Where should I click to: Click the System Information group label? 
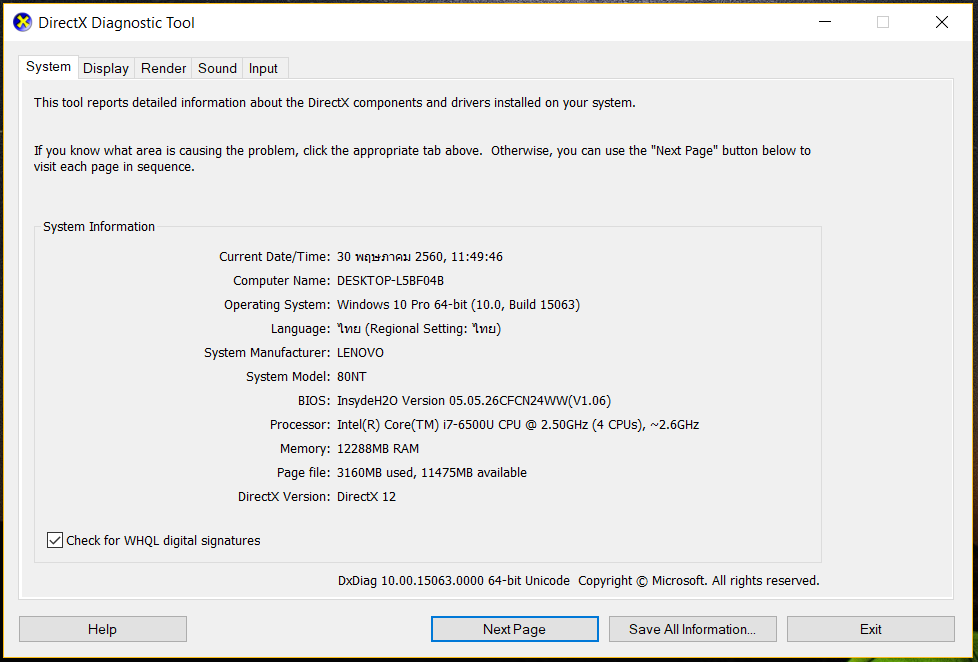pyautogui.click(x=99, y=226)
